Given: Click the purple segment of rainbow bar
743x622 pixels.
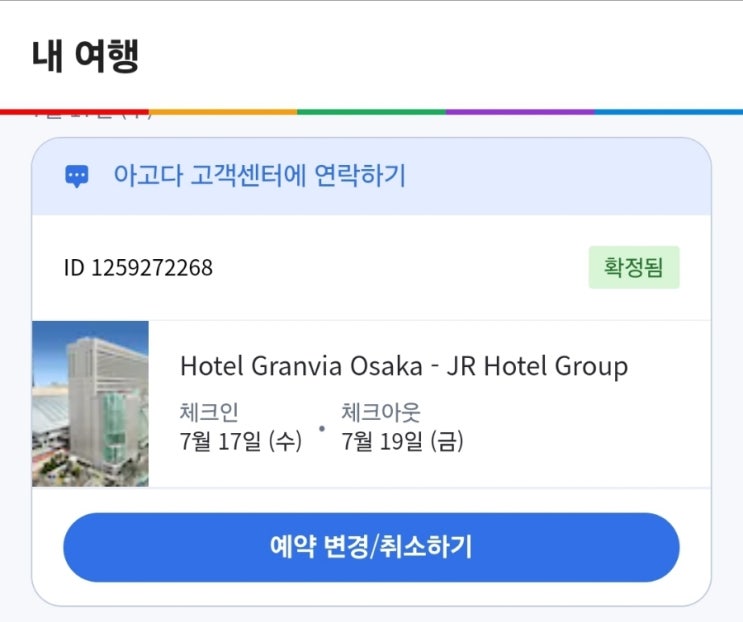Looking at the screenshot, I should click(520, 112).
